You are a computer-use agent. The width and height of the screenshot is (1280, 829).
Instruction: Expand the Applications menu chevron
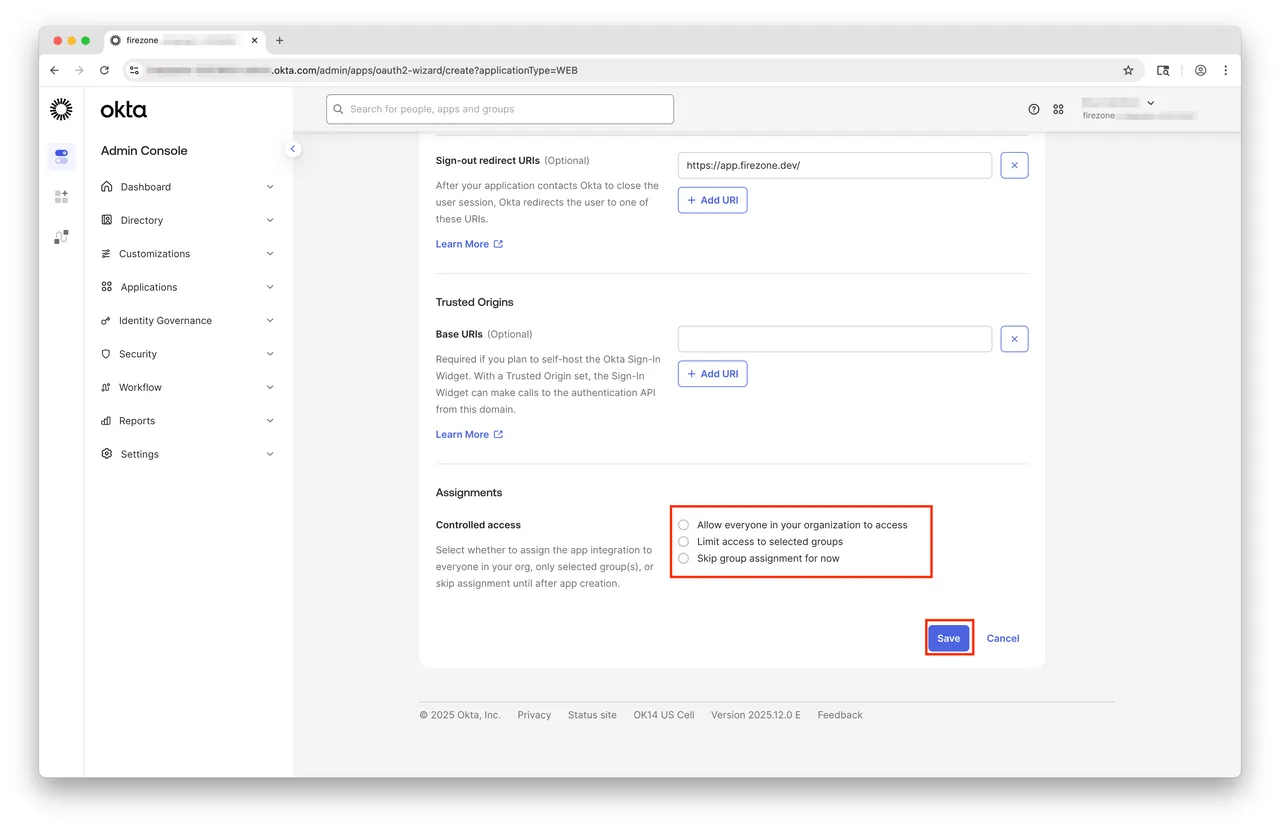(270, 287)
